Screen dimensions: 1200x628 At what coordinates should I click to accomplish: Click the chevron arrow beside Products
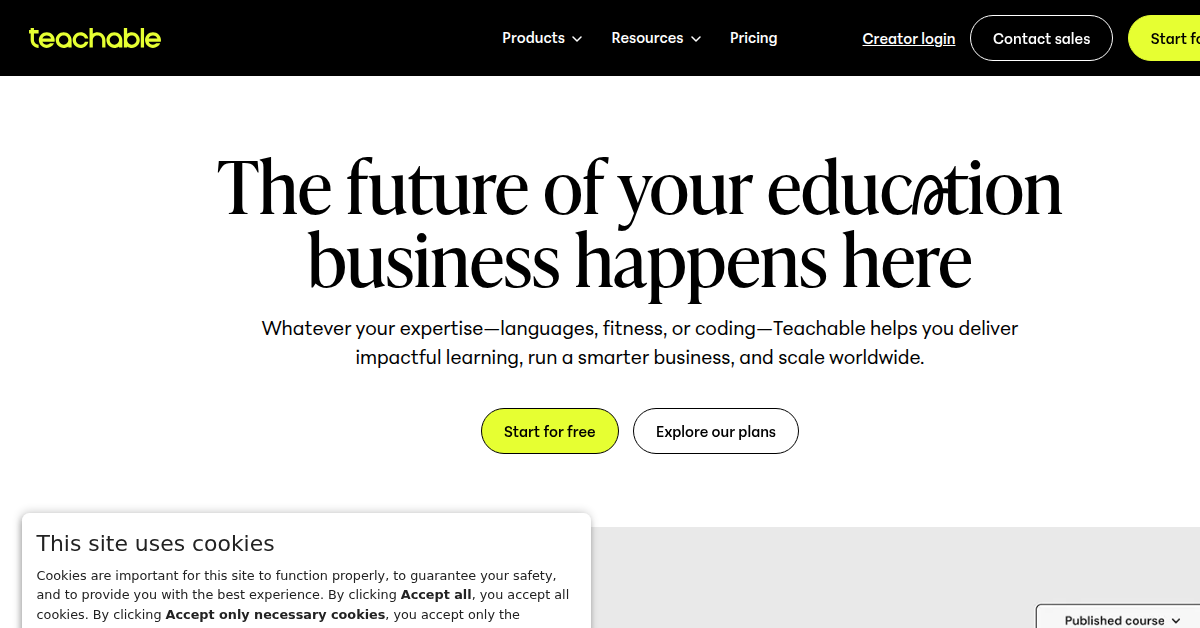tap(577, 39)
